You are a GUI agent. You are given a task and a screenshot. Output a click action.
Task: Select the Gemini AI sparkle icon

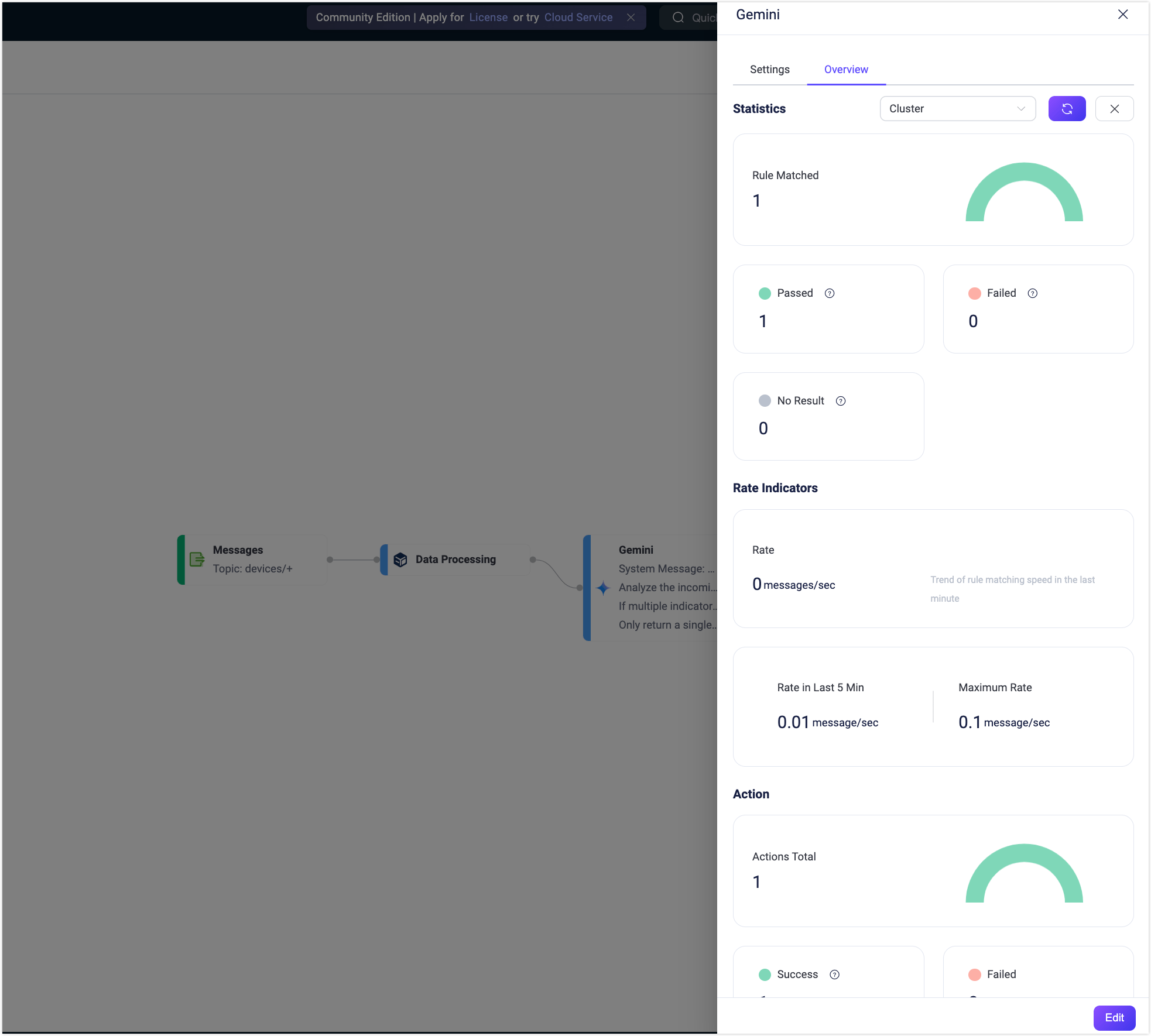coord(602,589)
